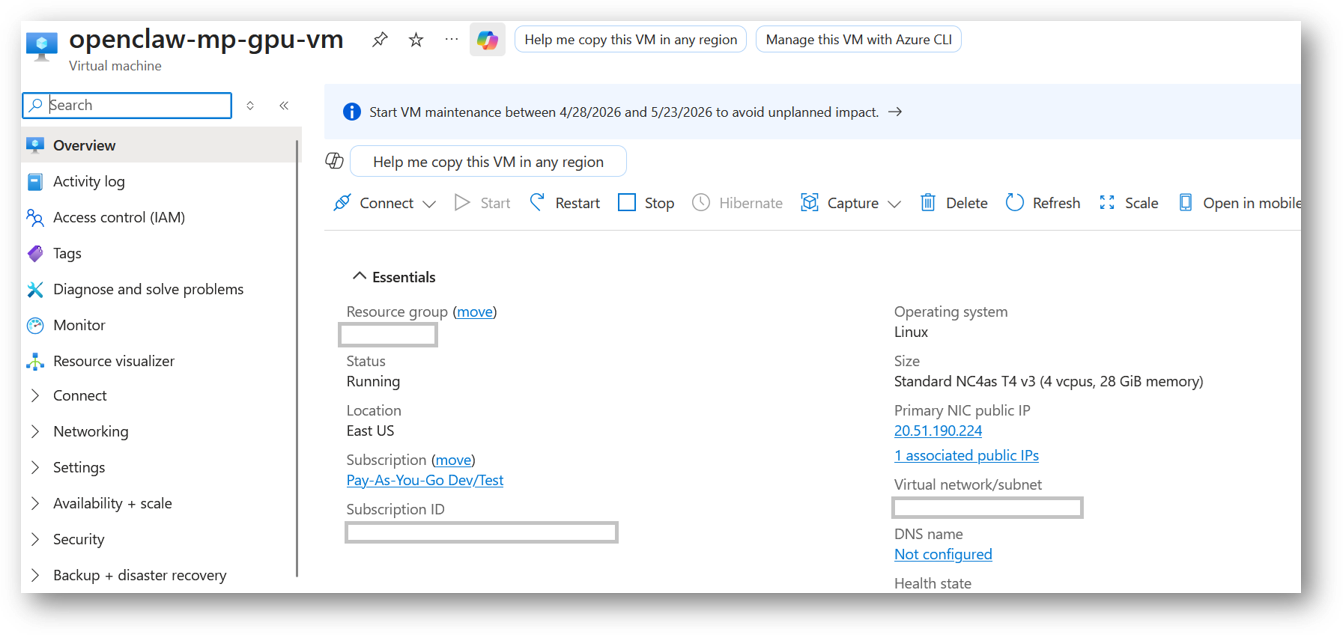Expand the Settings sidebar section
The width and height of the screenshot is (1343, 635).
35,468
